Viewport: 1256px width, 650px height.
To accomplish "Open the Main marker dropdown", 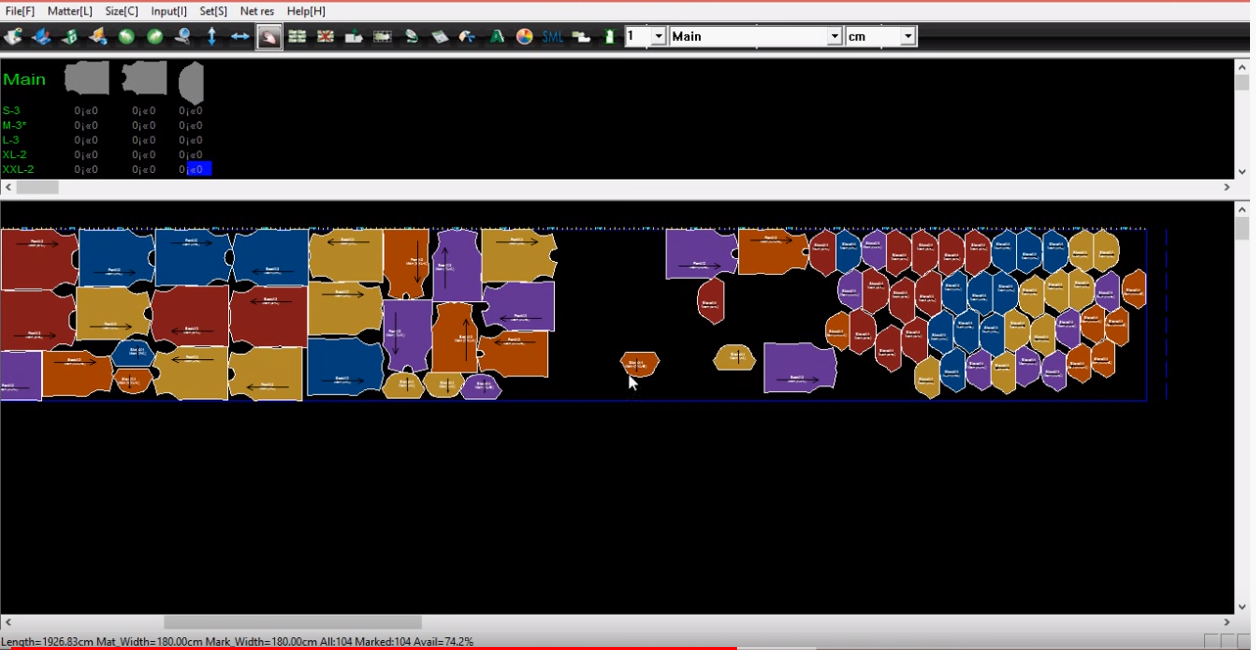I will point(836,36).
